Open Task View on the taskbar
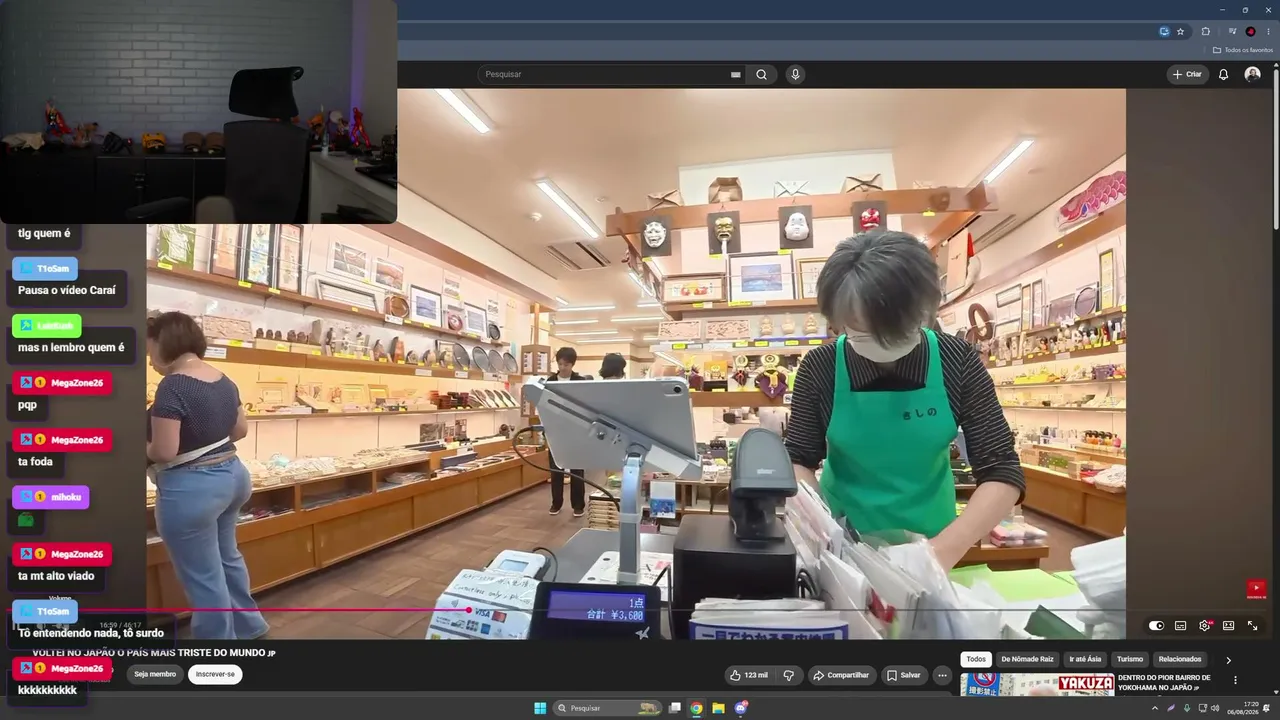 click(x=675, y=708)
